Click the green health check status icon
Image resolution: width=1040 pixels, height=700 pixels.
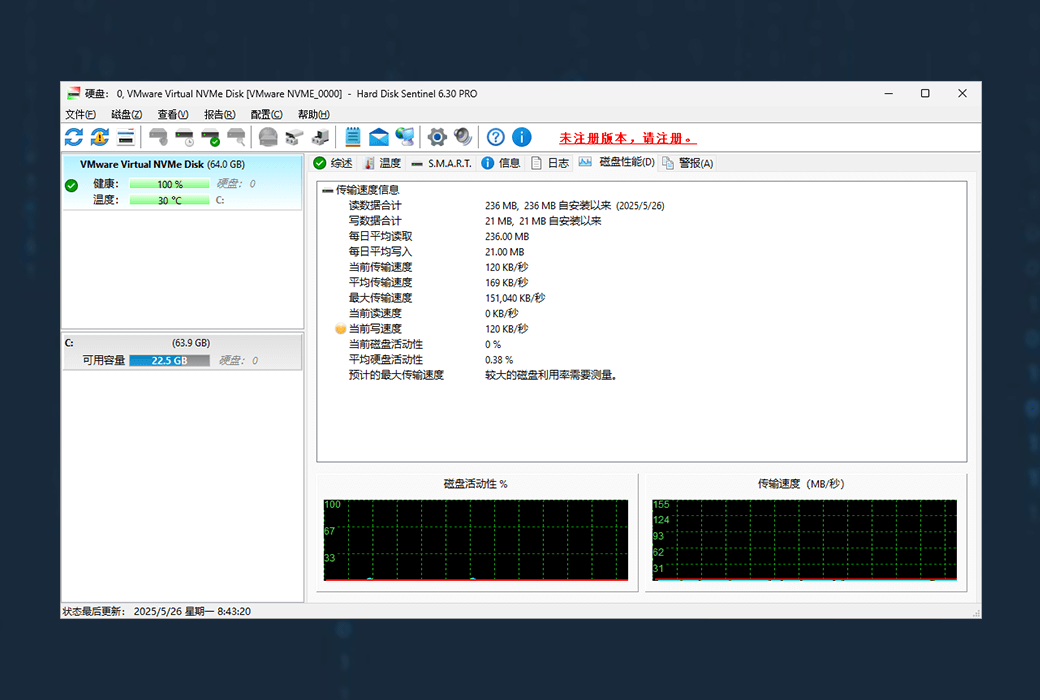coord(72,186)
